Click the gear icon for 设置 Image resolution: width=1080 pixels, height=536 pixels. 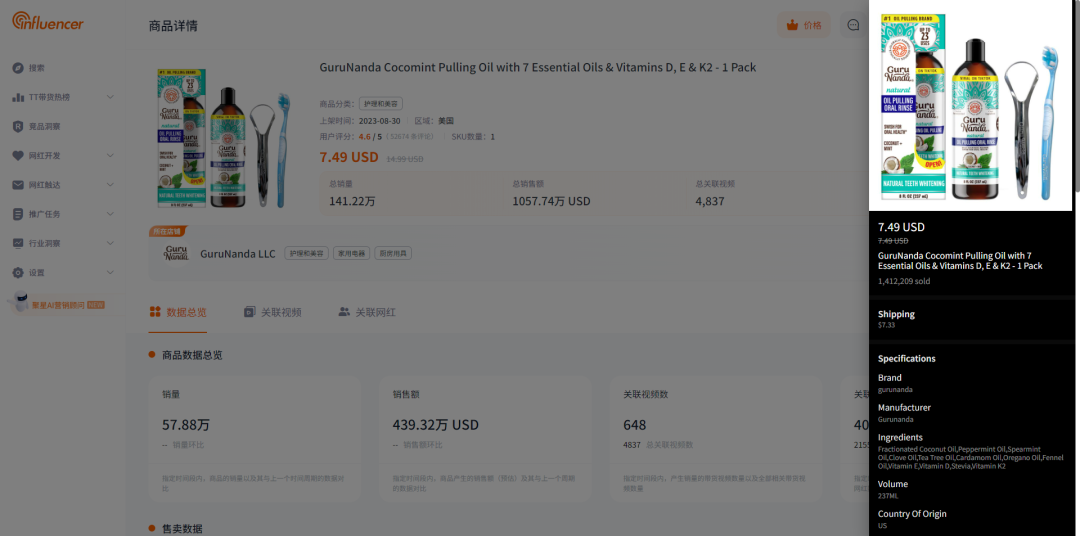coord(18,273)
